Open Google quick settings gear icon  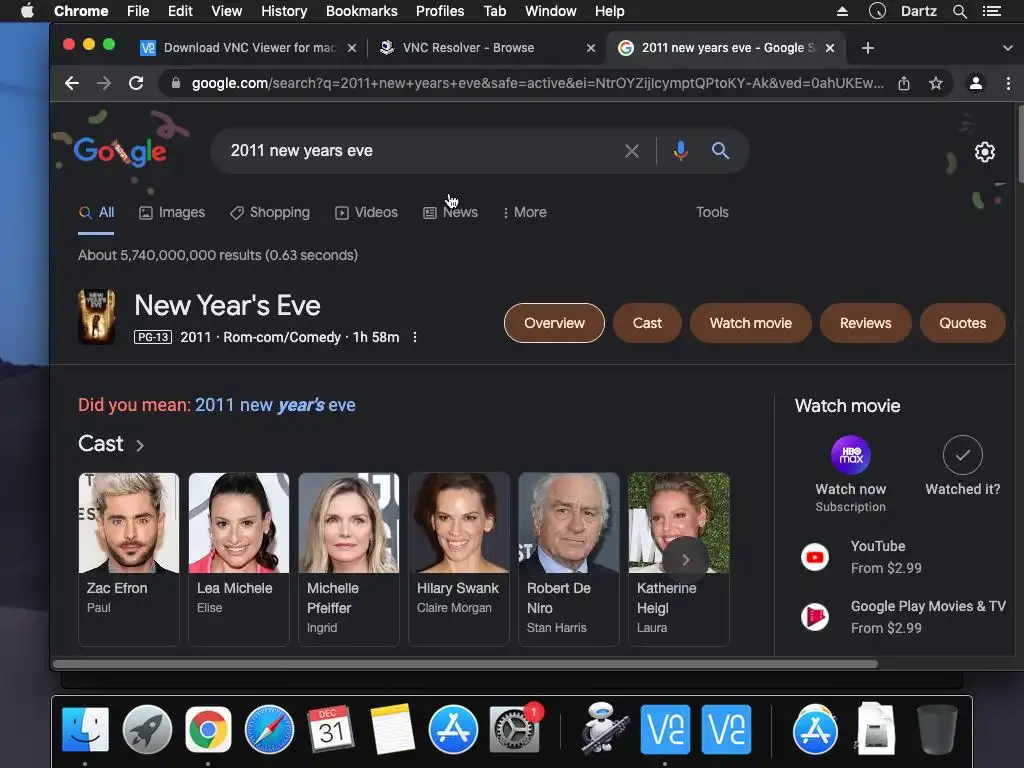point(985,152)
